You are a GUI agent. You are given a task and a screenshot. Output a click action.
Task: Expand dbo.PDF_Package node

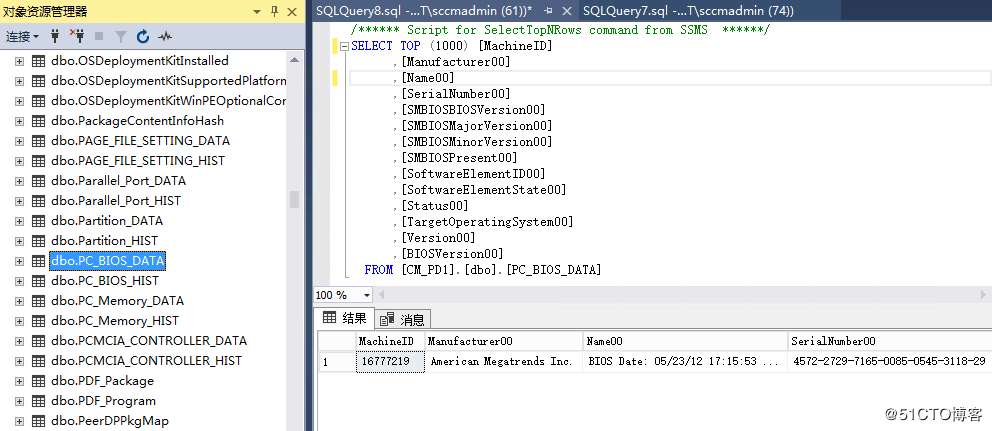[20, 381]
